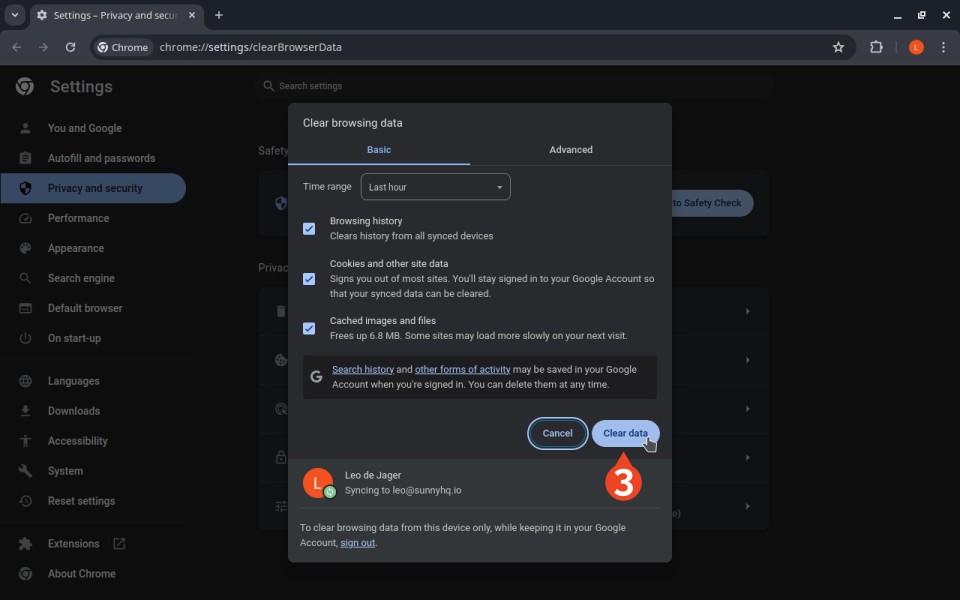Toggle Cookies and other site data checkbox
This screenshot has width=960, height=600.
coord(309,279)
